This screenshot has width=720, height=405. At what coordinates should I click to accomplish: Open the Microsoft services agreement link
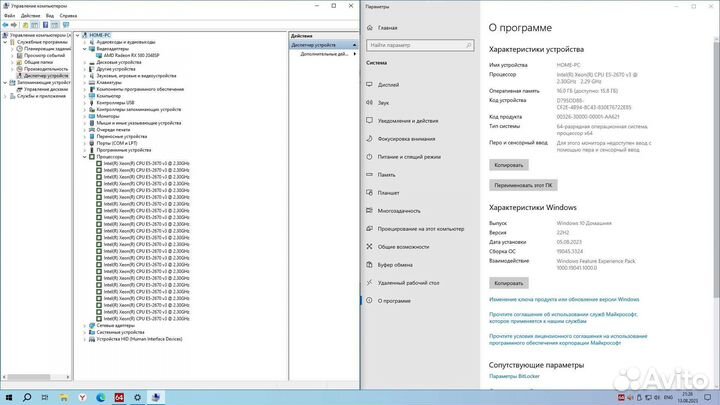(x=563, y=318)
